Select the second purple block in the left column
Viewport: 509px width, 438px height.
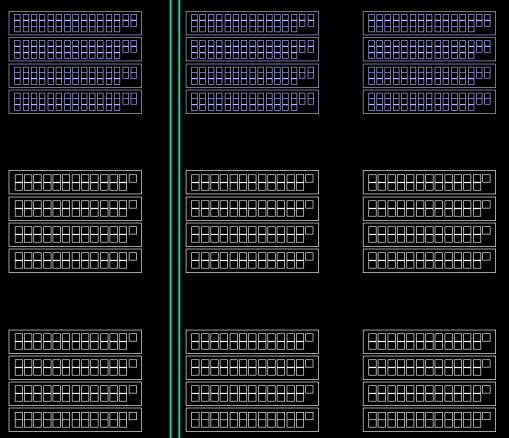[75, 49]
